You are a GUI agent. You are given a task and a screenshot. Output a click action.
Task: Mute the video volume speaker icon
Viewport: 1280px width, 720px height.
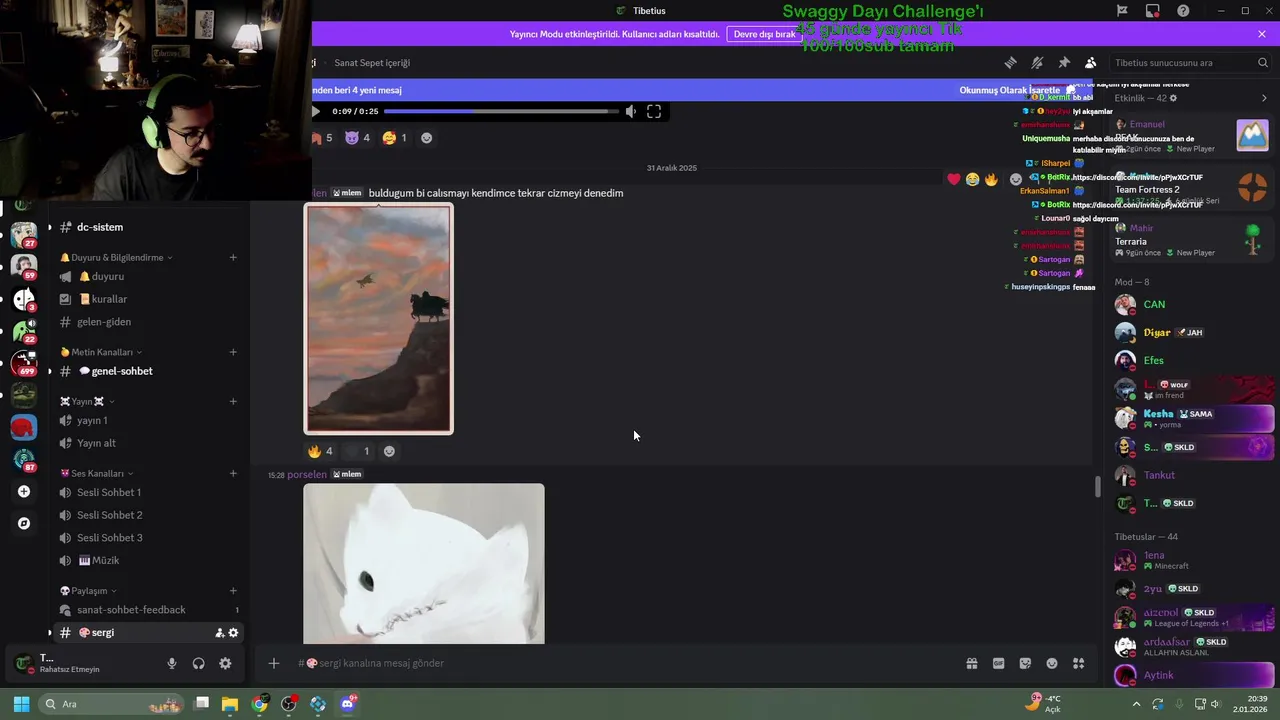click(x=630, y=111)
